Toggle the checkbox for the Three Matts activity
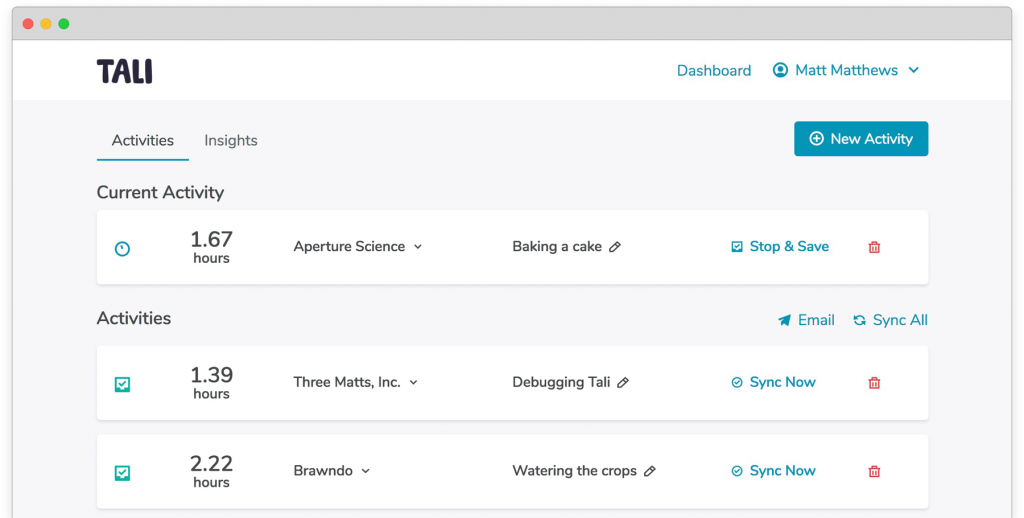Image resolution: width=1024 pixels, height=518 pixels. [x=122, y=384]
